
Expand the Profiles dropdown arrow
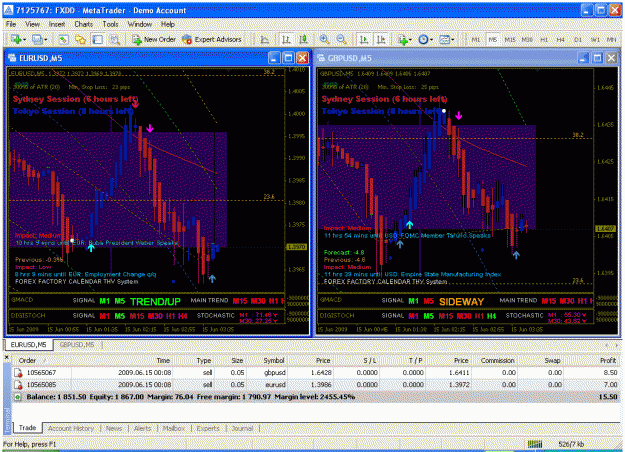coord(45,40)
